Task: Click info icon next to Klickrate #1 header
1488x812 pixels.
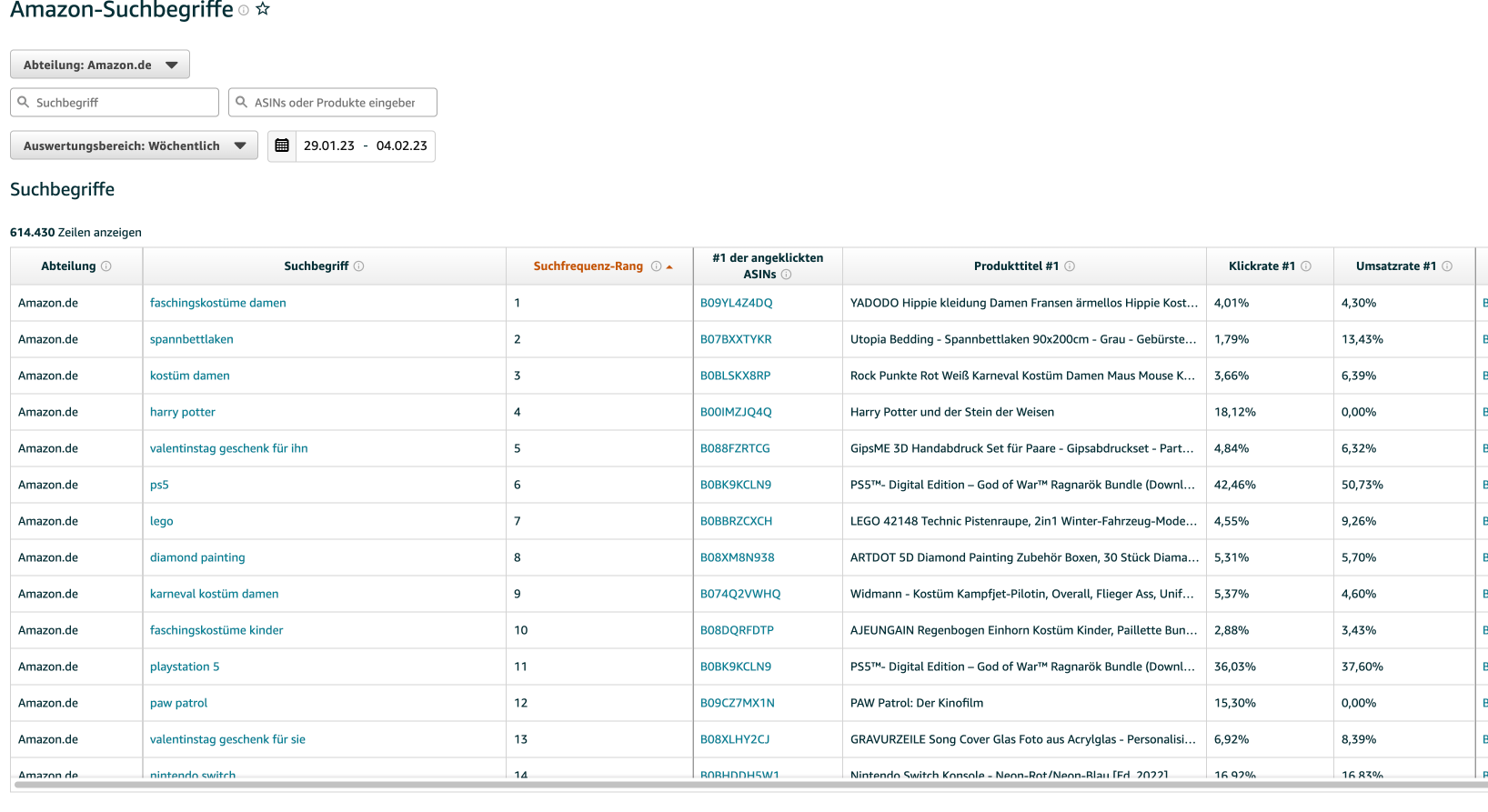Action: click(1306, 266)
